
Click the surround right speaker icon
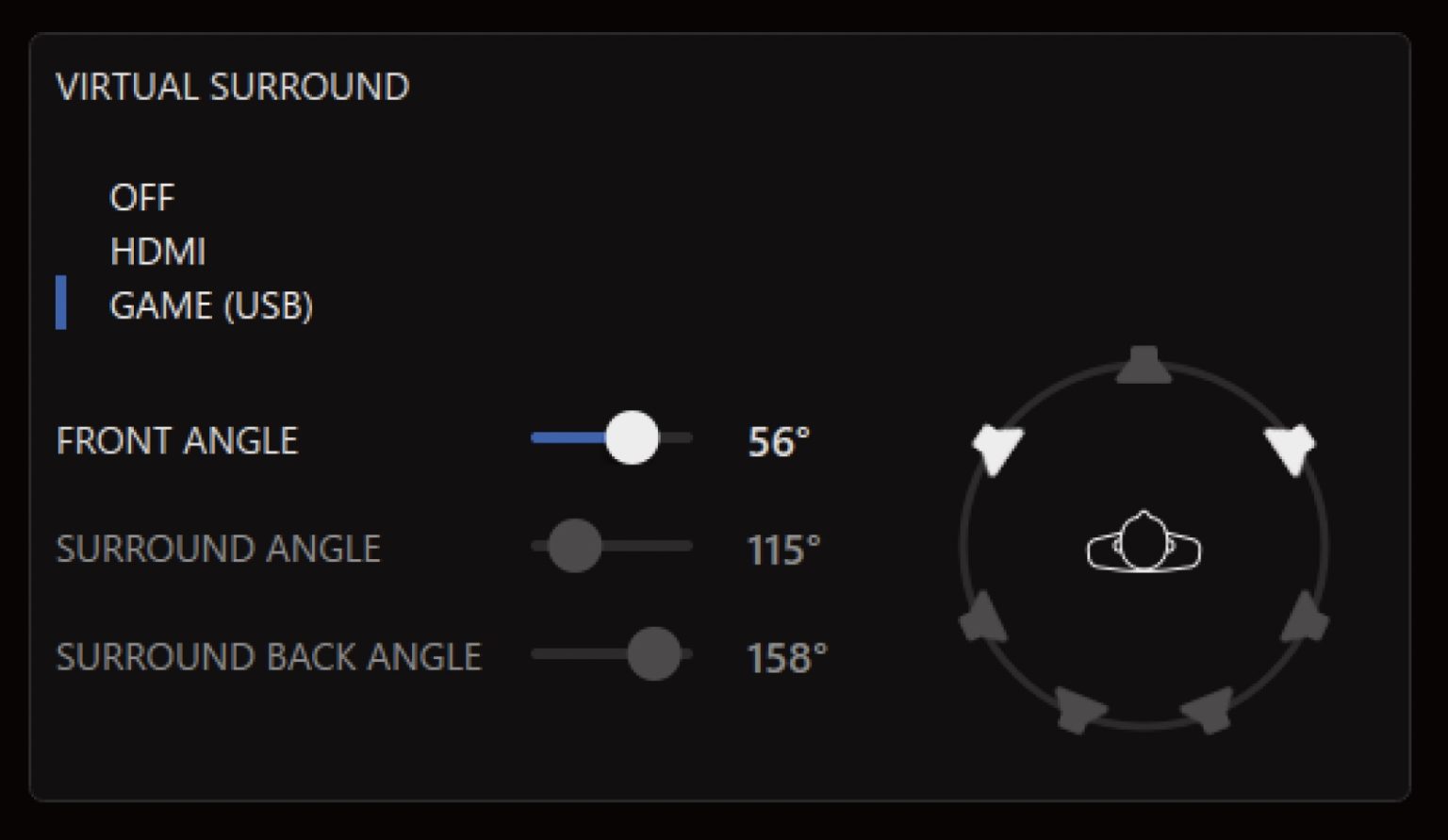(1306, 618)
